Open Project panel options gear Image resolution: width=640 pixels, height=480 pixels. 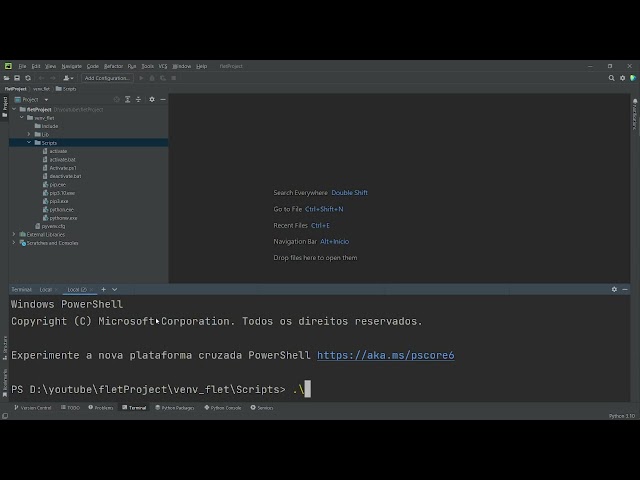click(x=152, y=99)
